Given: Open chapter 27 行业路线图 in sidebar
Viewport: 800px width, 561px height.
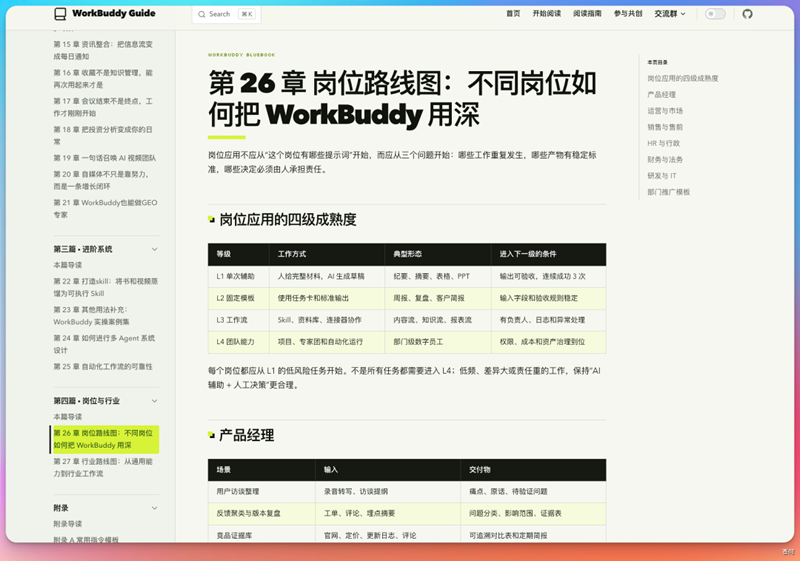Looking at the screenshot, I should [x=103, y=468].
